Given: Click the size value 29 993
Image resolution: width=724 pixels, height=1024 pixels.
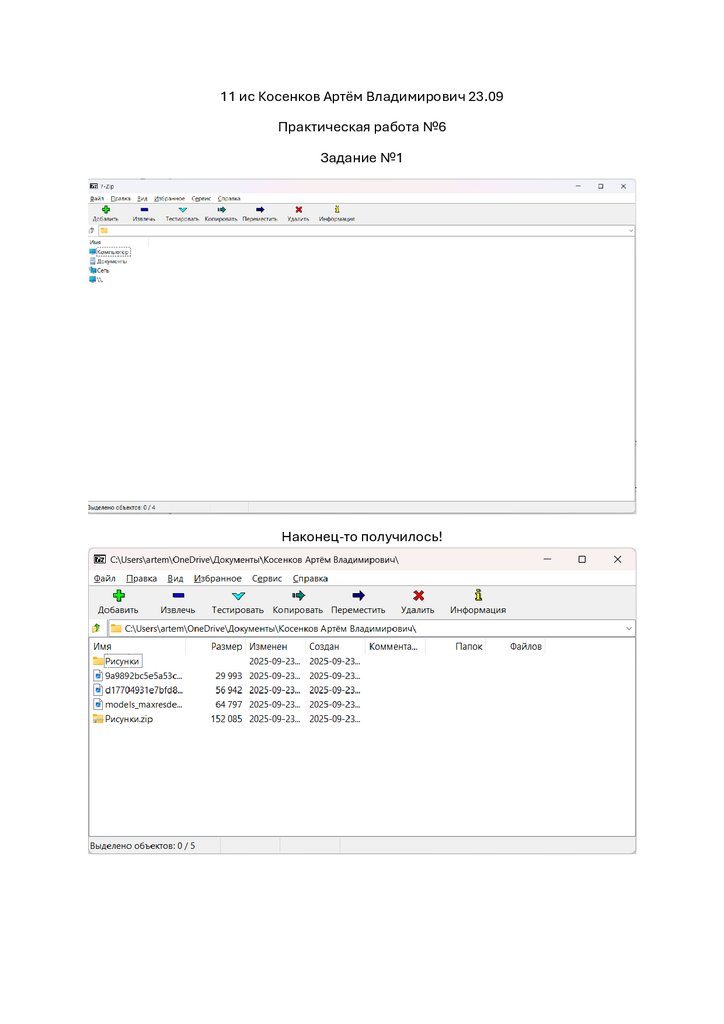Looking at the screenshot, I should click(x=228, y=676).
